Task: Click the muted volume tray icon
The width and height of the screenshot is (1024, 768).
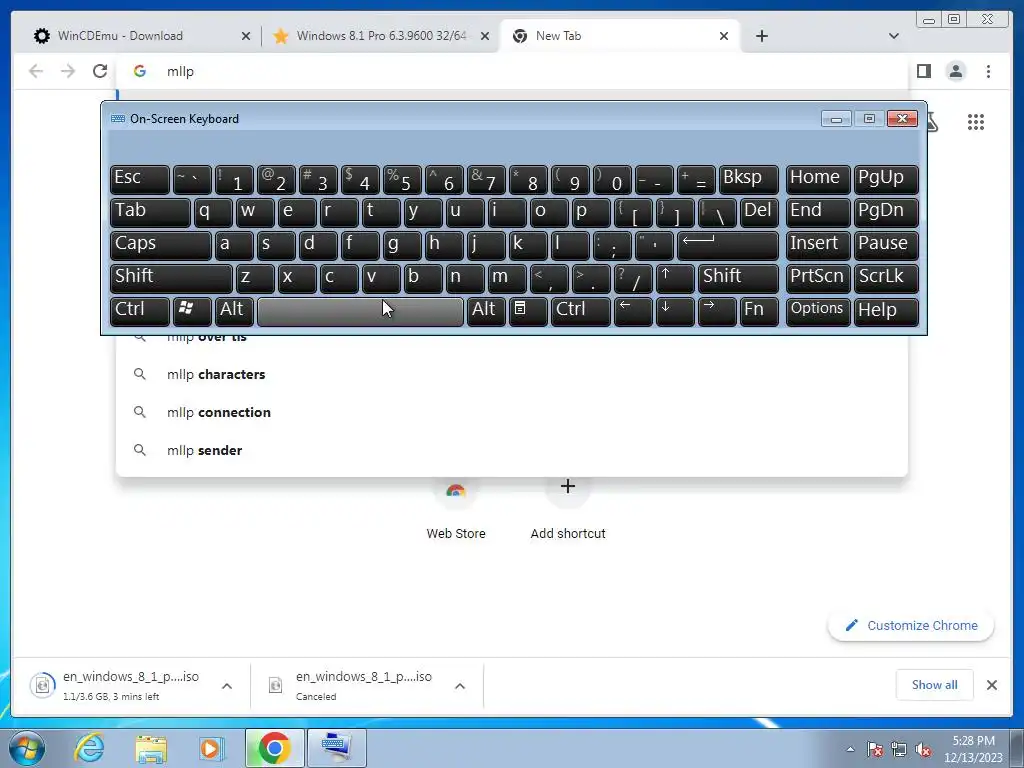Action: pos(923,749)
